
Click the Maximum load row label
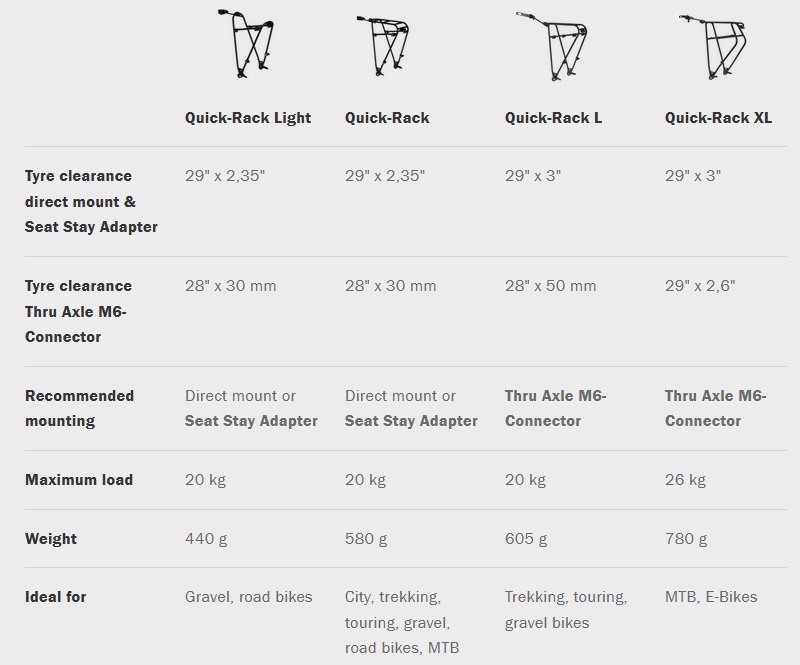(79, 480)
